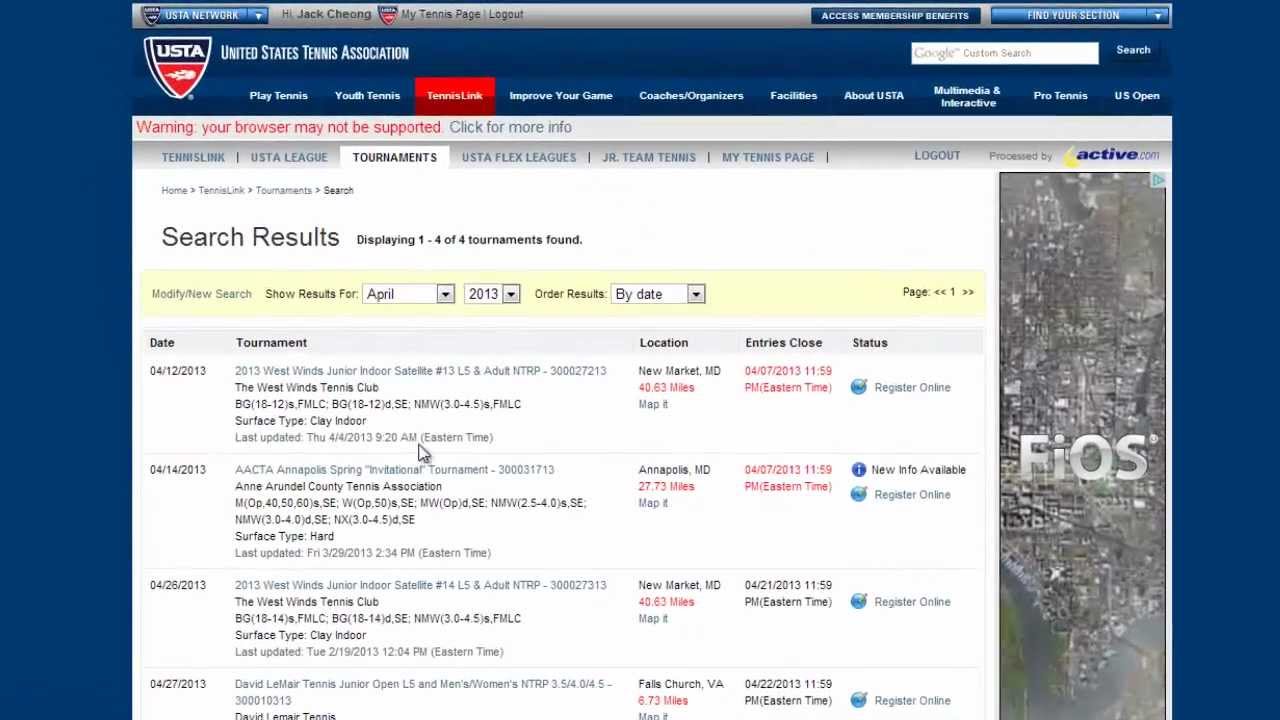Click Register Online for Satellite #14
This screenshot has height=720, width=1280.
912,602
